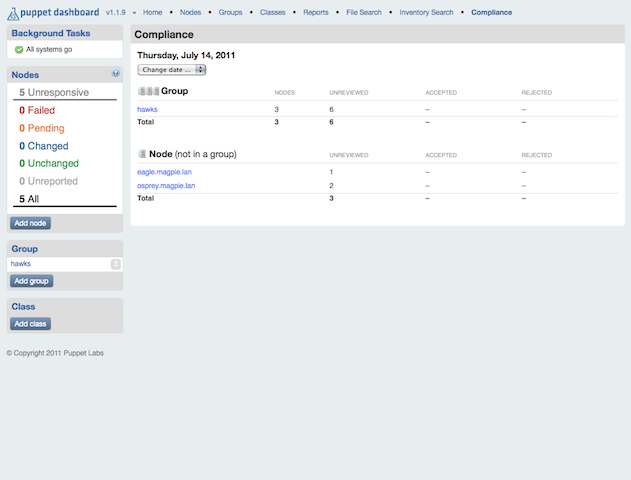
Task: Click the Add class button
Action: (31, 324)
